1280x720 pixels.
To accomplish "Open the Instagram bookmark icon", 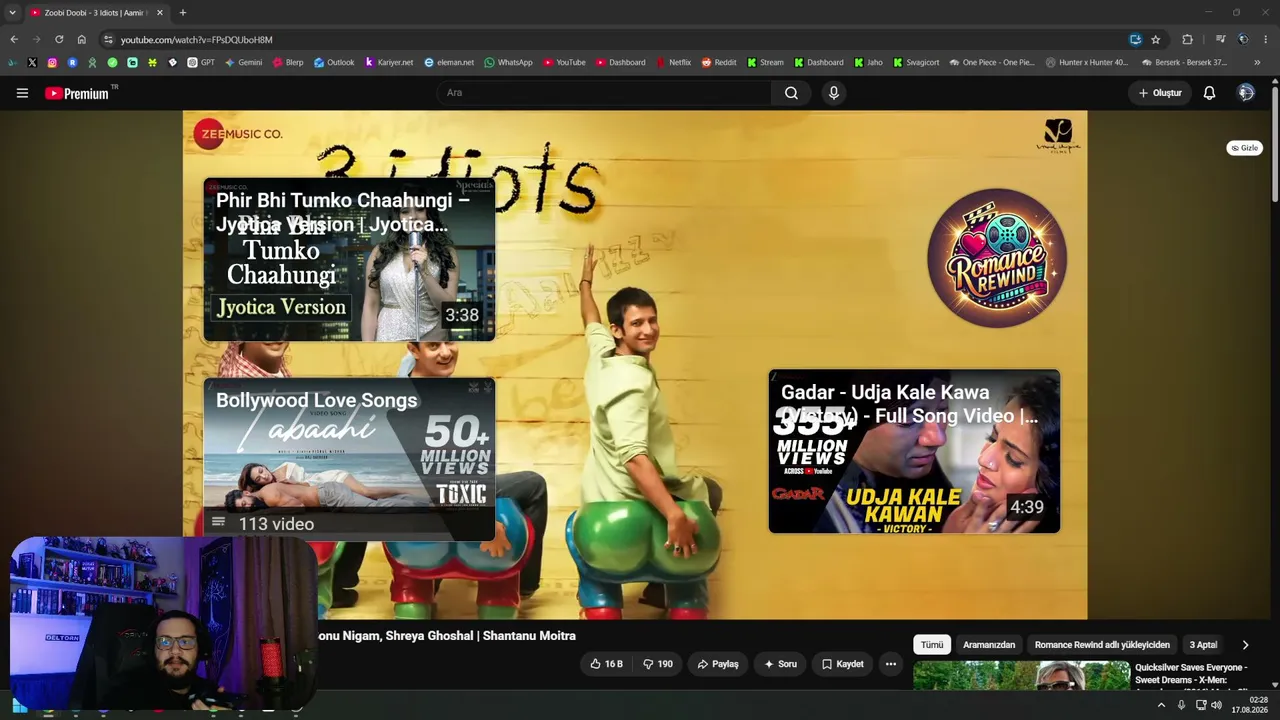I will click(x=52, y=62).
